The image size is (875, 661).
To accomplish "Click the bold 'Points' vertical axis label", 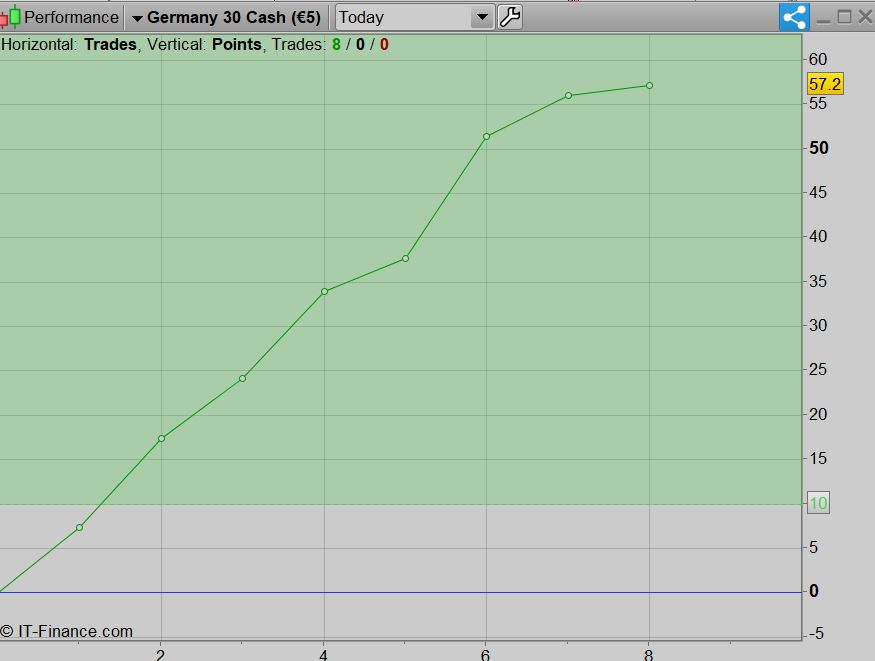I will click(237, 45).
